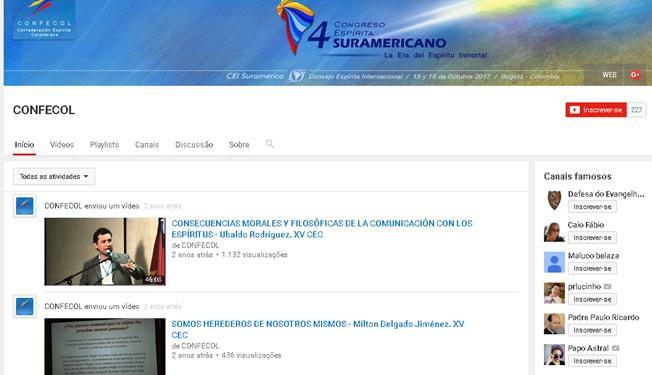Click CONFECOL avatar beside first upload

(x=25, y=206)
